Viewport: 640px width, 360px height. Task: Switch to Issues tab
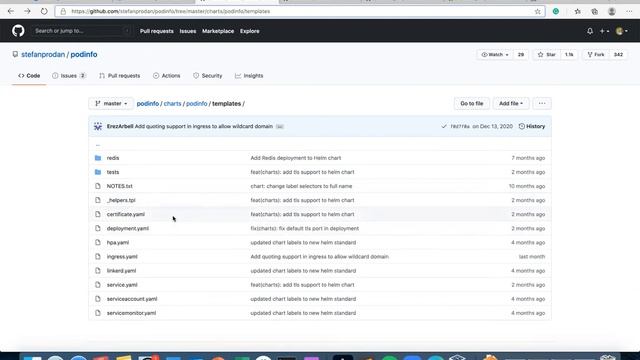coord(69,76)
